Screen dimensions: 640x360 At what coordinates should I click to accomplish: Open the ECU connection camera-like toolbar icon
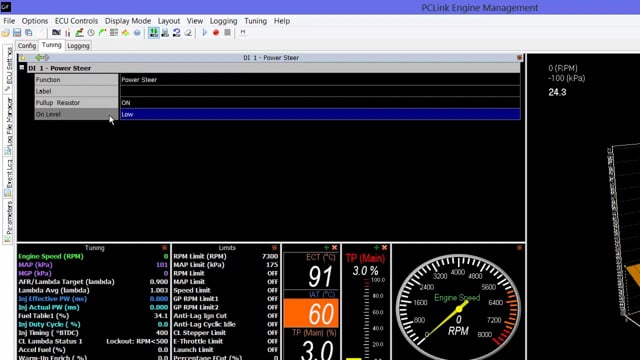tap(56, 33)
